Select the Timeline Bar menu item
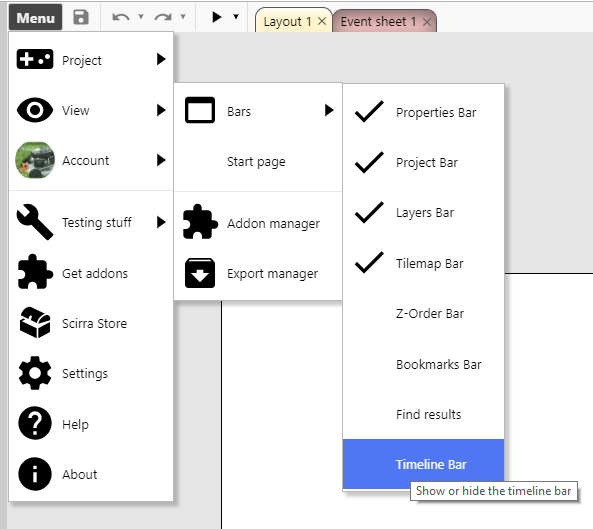593x529 pixels. pos(423,464)
